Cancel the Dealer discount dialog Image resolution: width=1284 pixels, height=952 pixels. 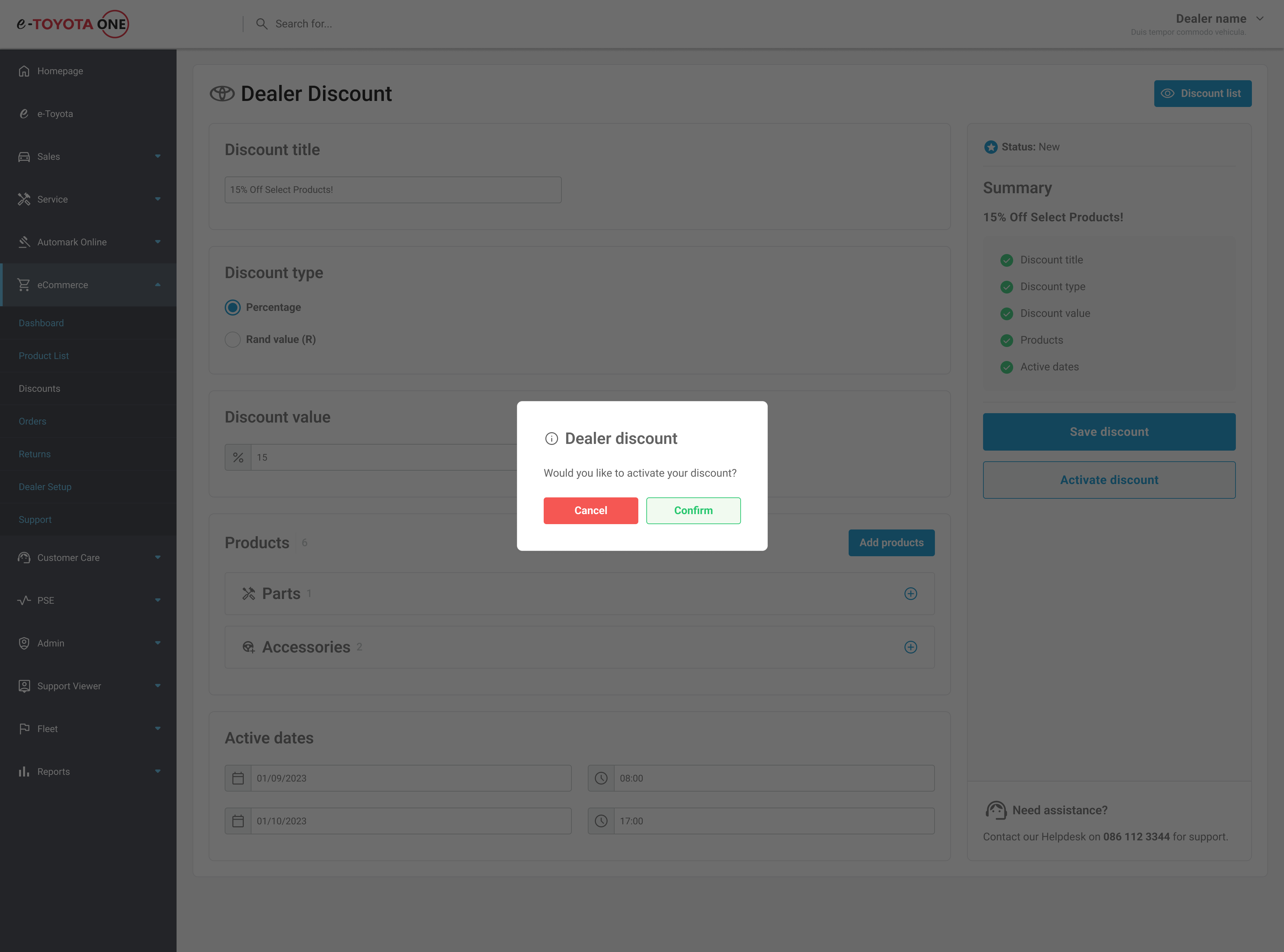pos(591,510)
